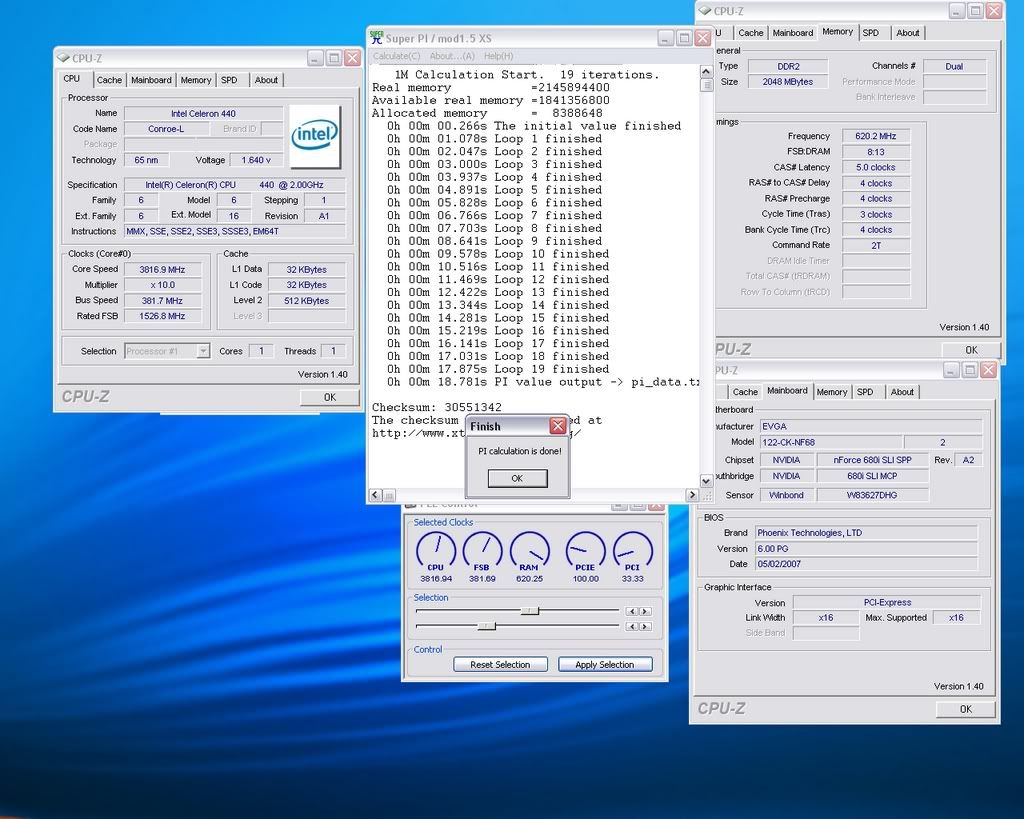Click right arrow of lower selection slider

(645, 626)
